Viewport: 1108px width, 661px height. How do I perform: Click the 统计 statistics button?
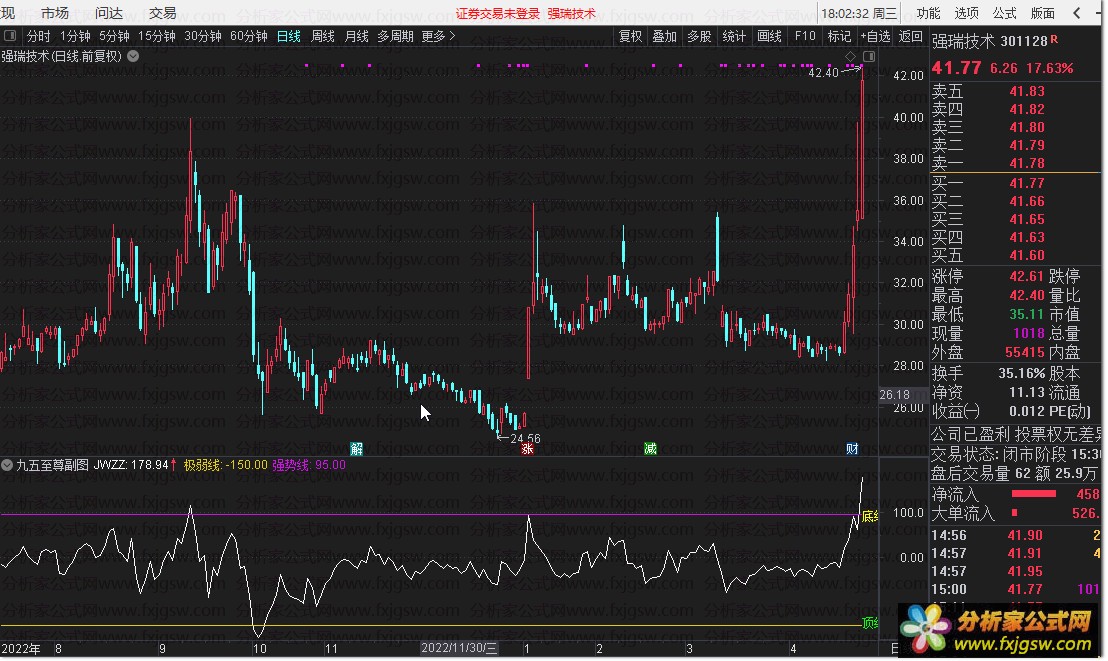pyautogui.click(x=734, y=36)
